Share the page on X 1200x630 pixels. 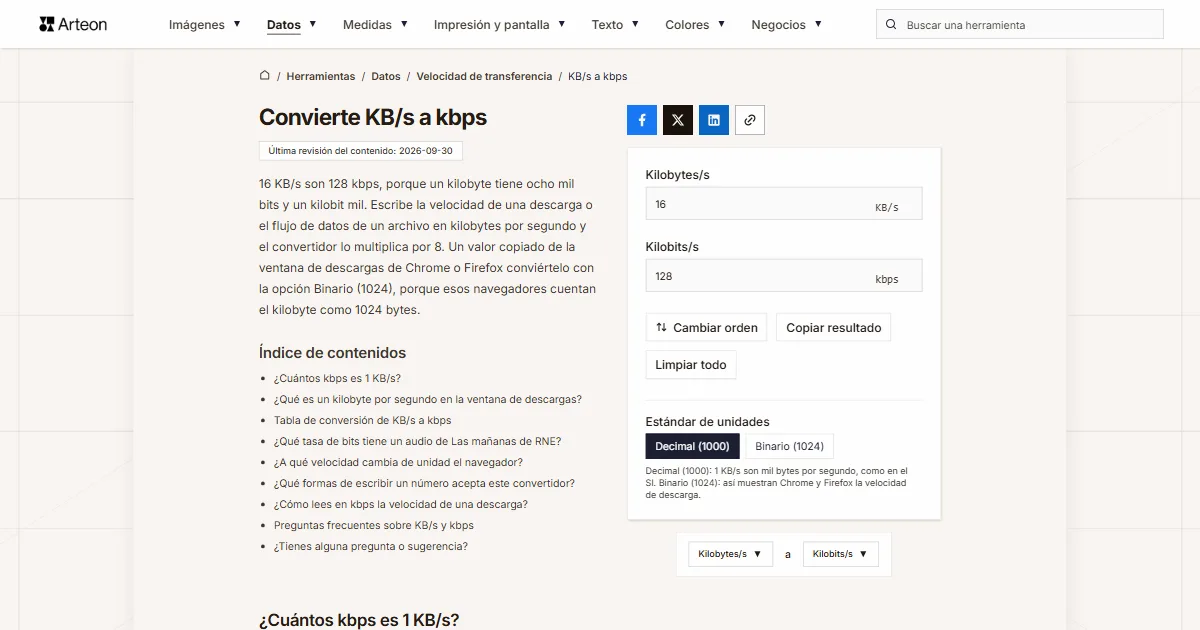click(678, 120)
